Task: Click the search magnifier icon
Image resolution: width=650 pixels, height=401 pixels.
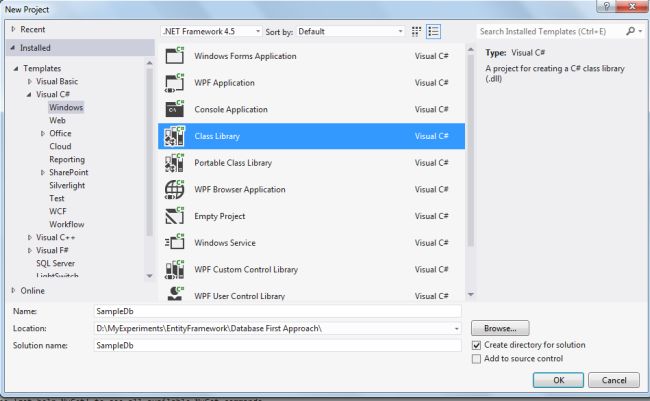Action: tap(631, 31)
